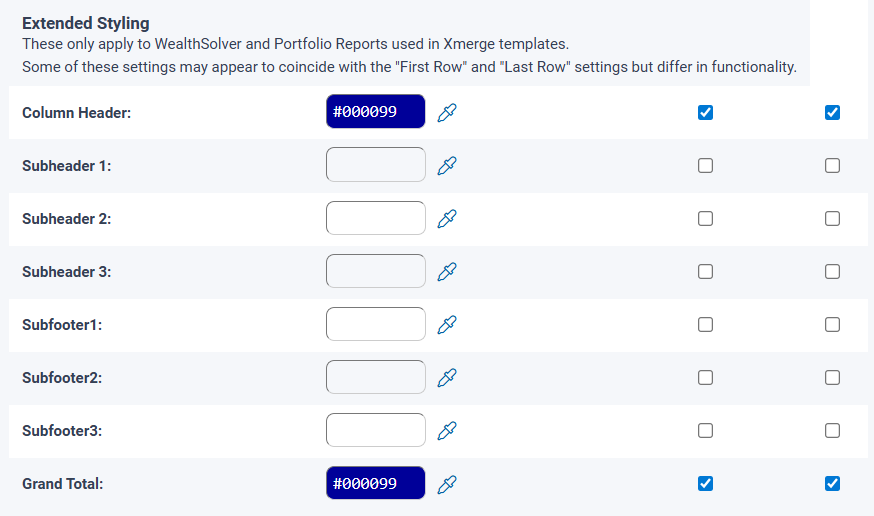Focus the Subheader 2 color input box
This screenshot has width=874, height=516.
pyautogui.click(x=376, y=218)
